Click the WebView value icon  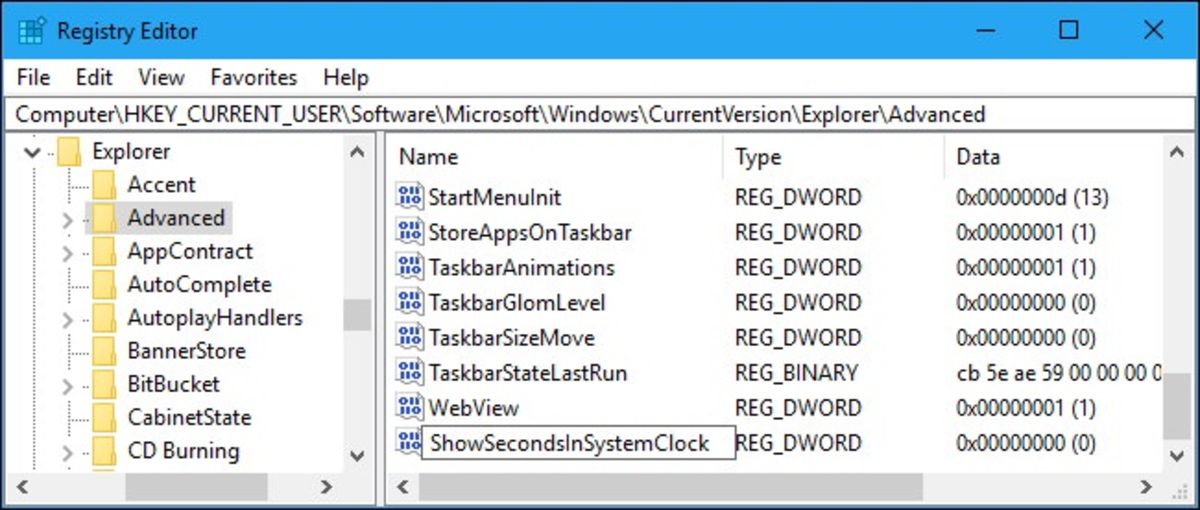[409, 408]
